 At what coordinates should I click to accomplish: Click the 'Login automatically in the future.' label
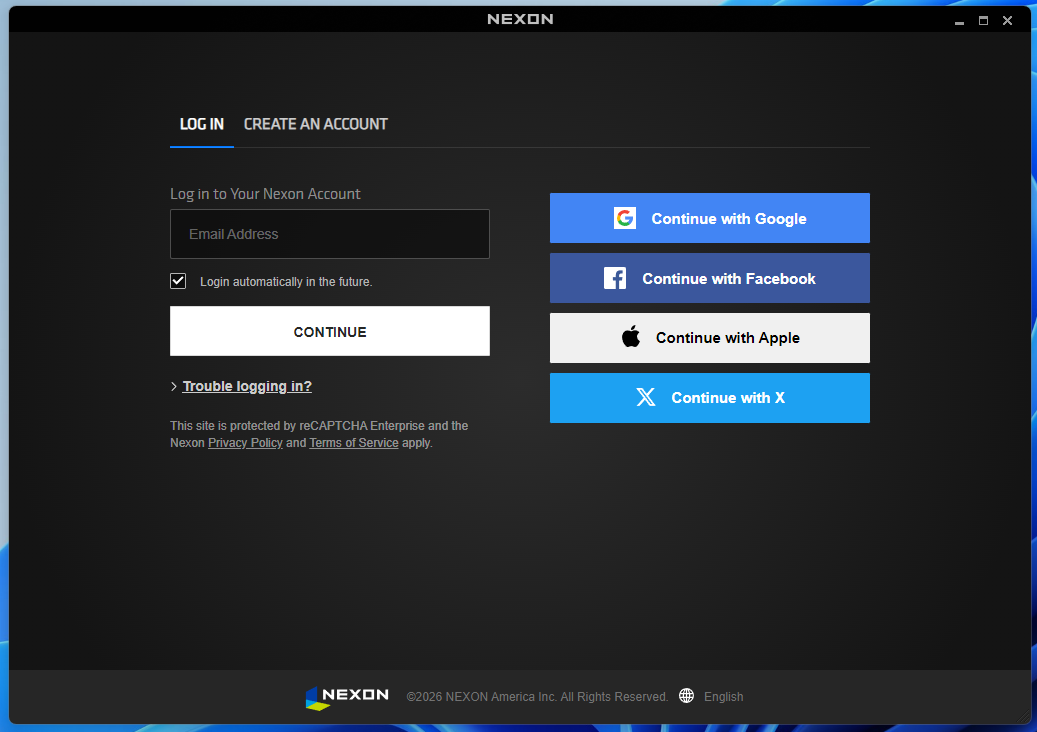[x=286, y=282]
